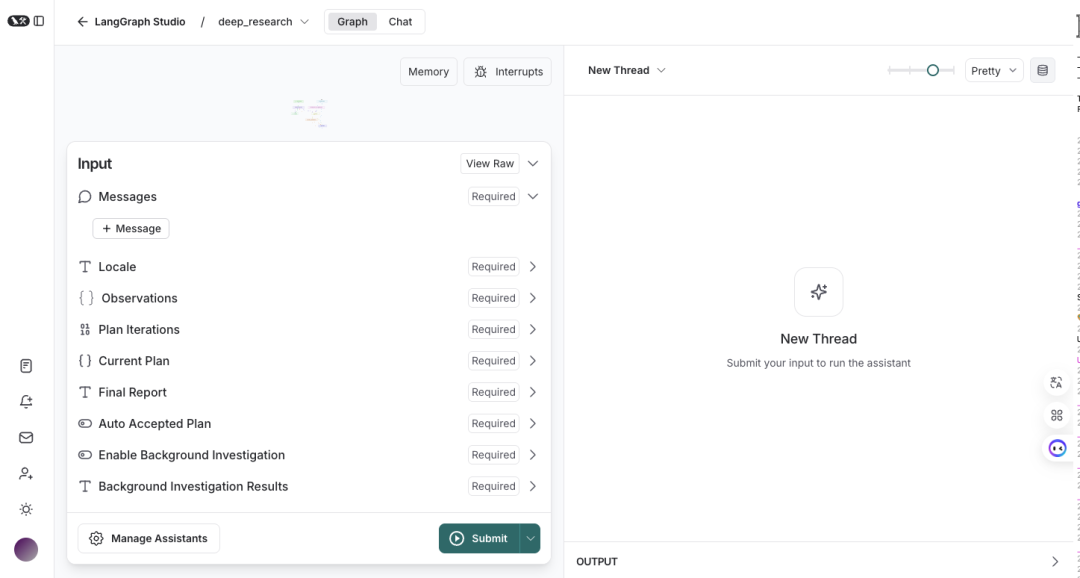The image size is (1080, 578).
Task: Toggle the Auto Accepted Plan switch icon
Action: coord(85,424)
